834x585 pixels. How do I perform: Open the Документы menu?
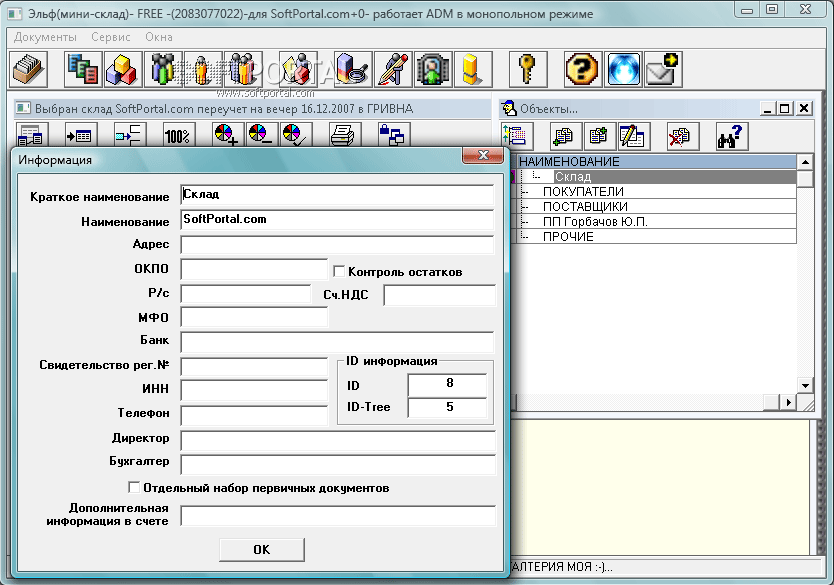tap(45, 37)
